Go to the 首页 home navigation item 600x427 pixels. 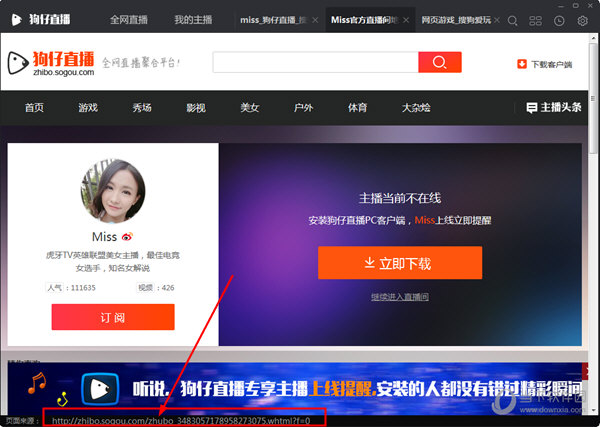pyautogui.click(x=34, y=107)
